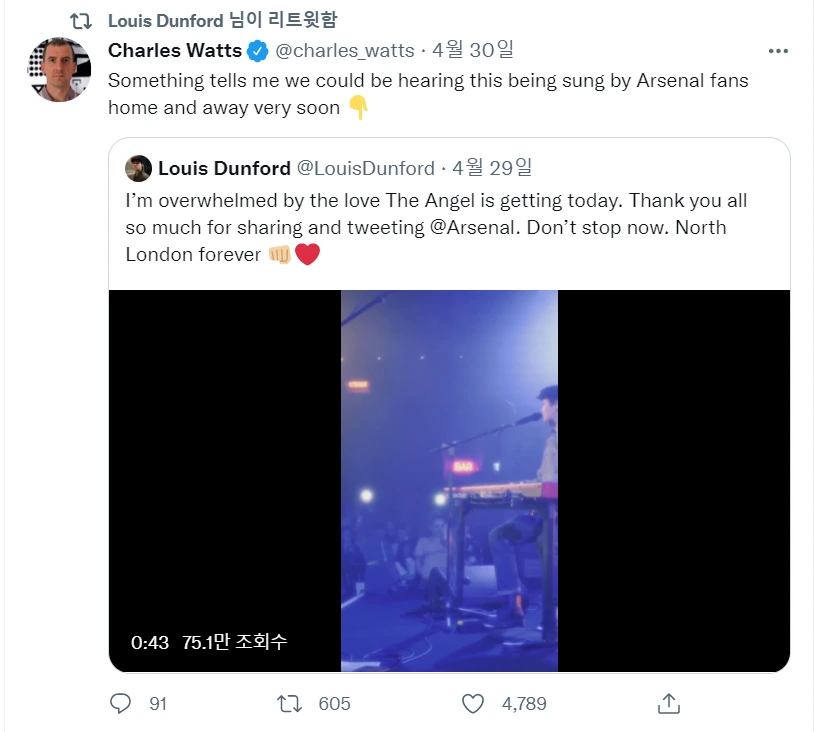
Task: Click the 4월 30일 tweet date
Action: coord(472,50)
